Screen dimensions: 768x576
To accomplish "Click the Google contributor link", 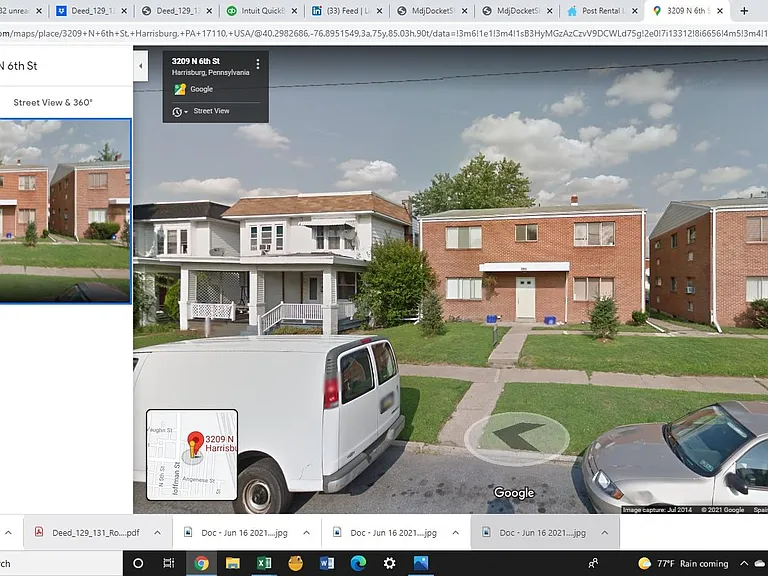I will click(x=201, y=89).
